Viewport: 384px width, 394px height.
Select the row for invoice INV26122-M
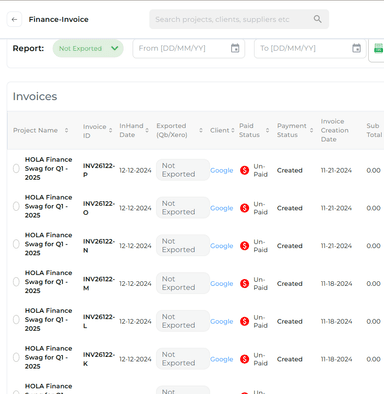[16, 282]
